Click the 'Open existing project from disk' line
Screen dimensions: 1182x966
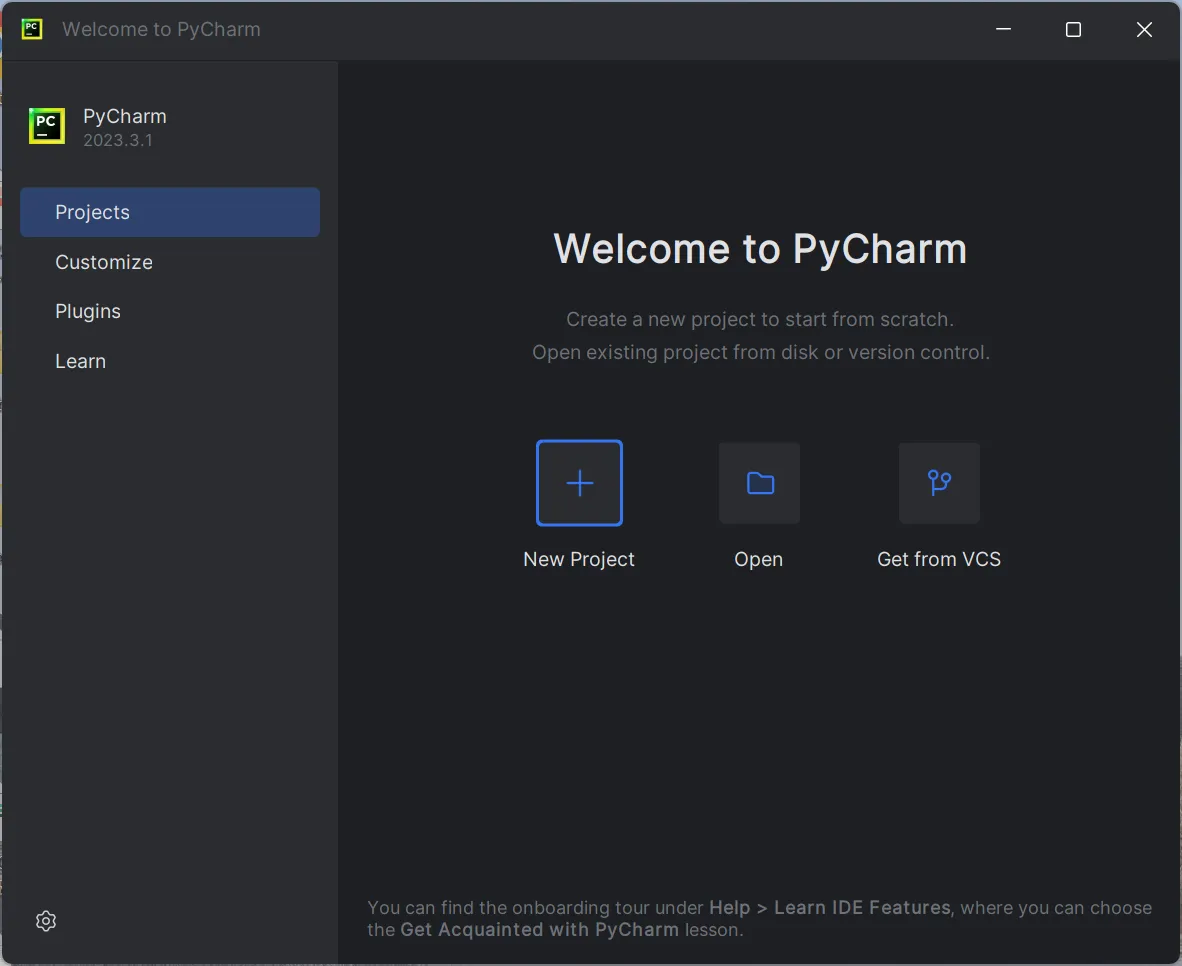click(761, 352)
